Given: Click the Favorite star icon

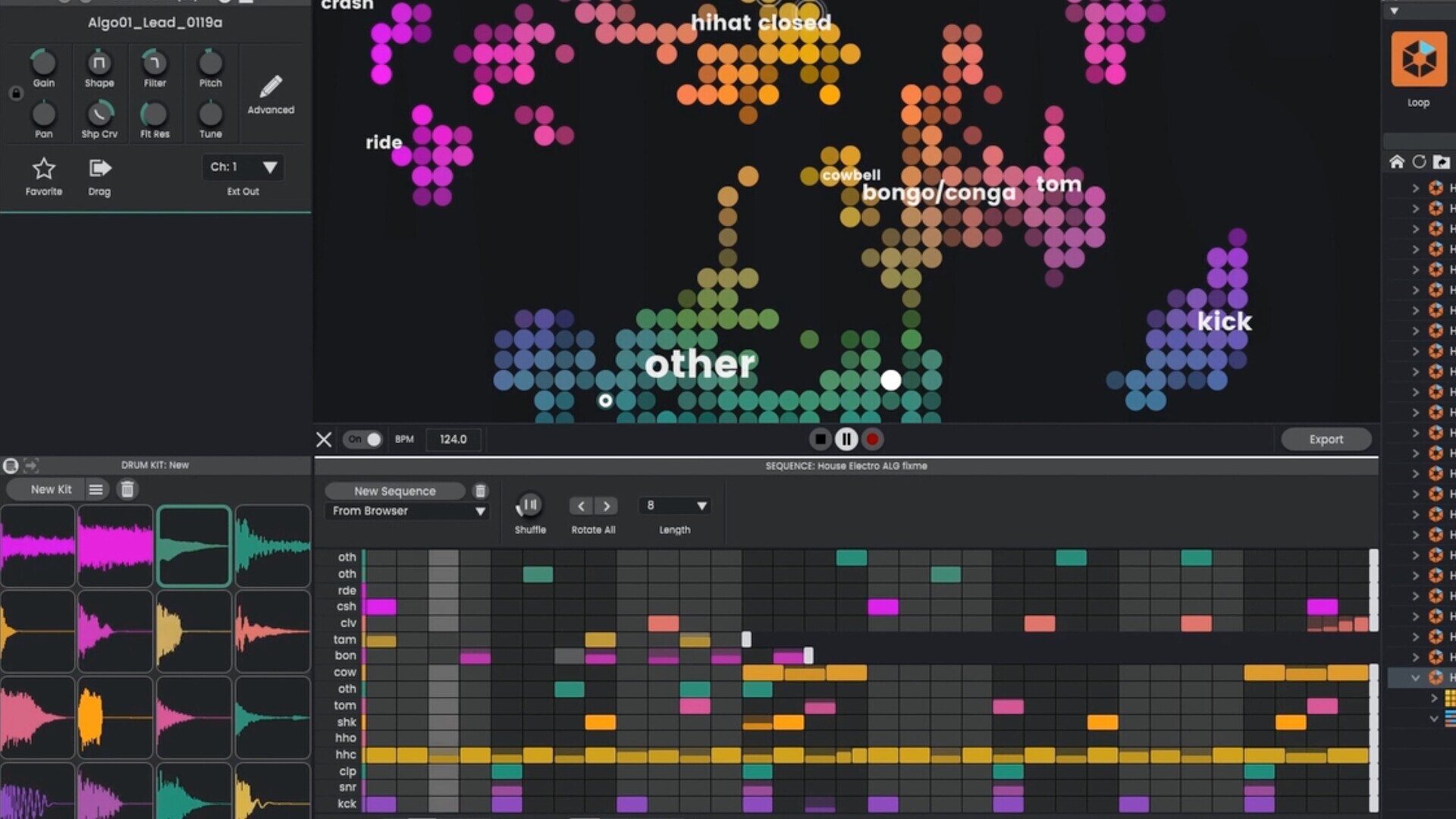Looking at the screenshot, I should (x=43, y=168).
